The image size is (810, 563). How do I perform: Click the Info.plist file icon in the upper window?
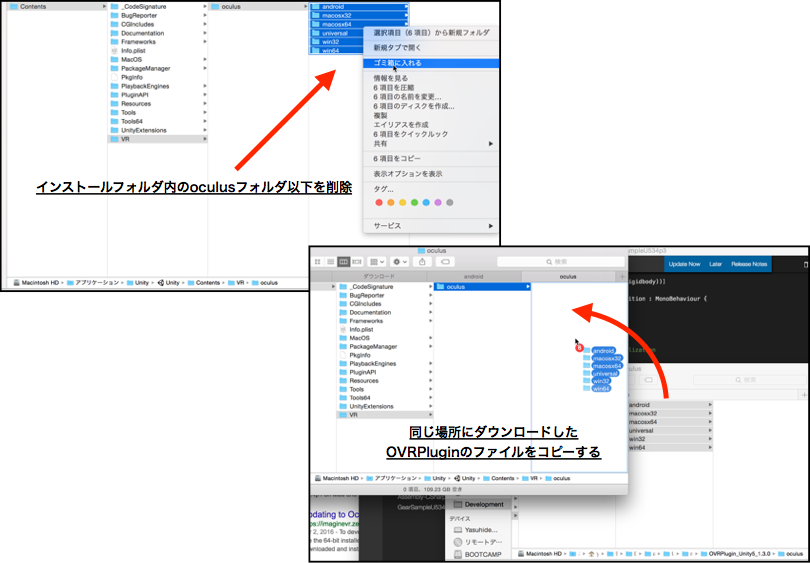coord(115,51)
